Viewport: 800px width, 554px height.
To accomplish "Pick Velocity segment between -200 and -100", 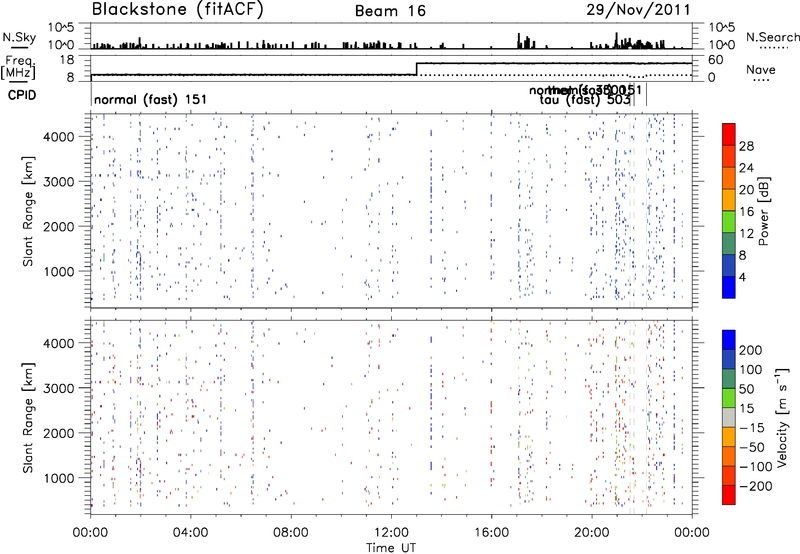I will coord(729,475).
